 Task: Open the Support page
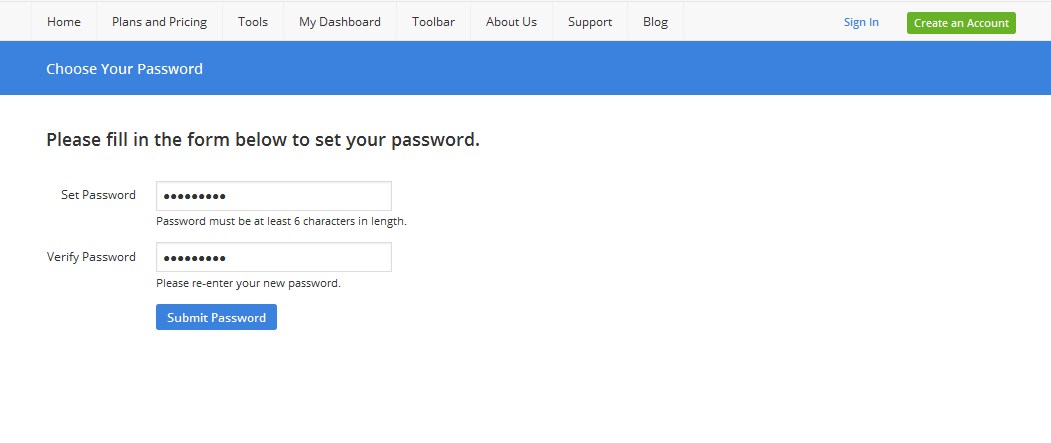589,22
